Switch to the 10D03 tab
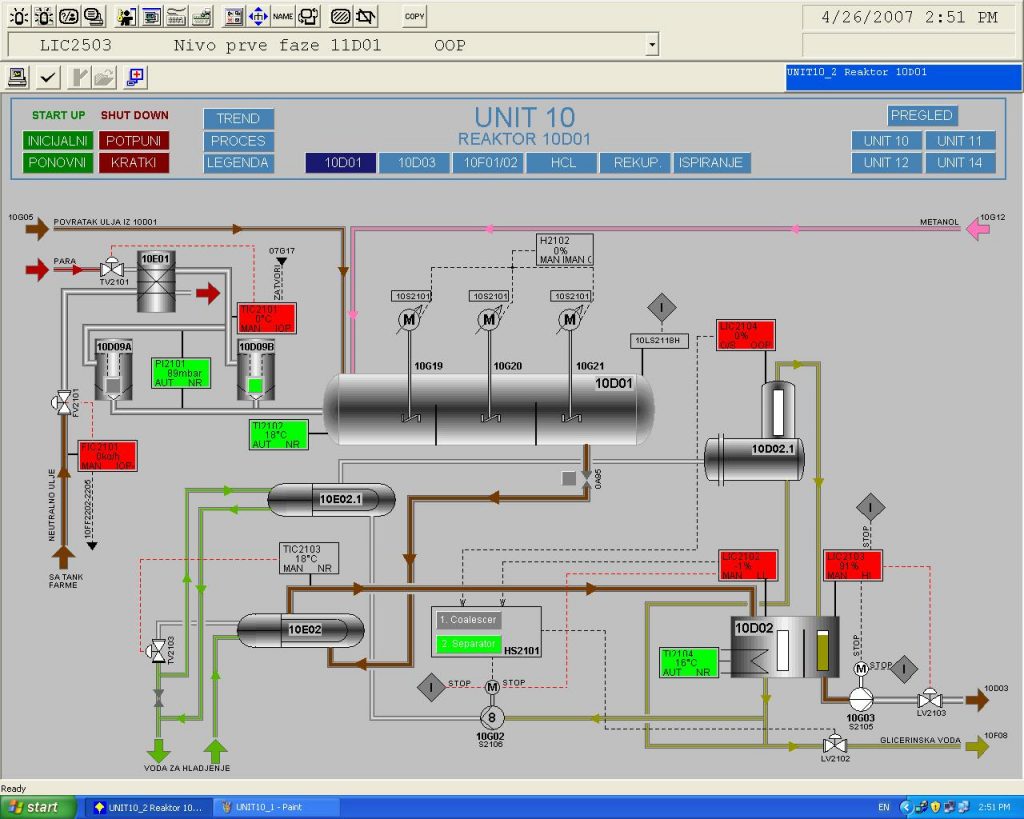Image resolution: width=1024 pixels, height=819 pixels. 416,163
